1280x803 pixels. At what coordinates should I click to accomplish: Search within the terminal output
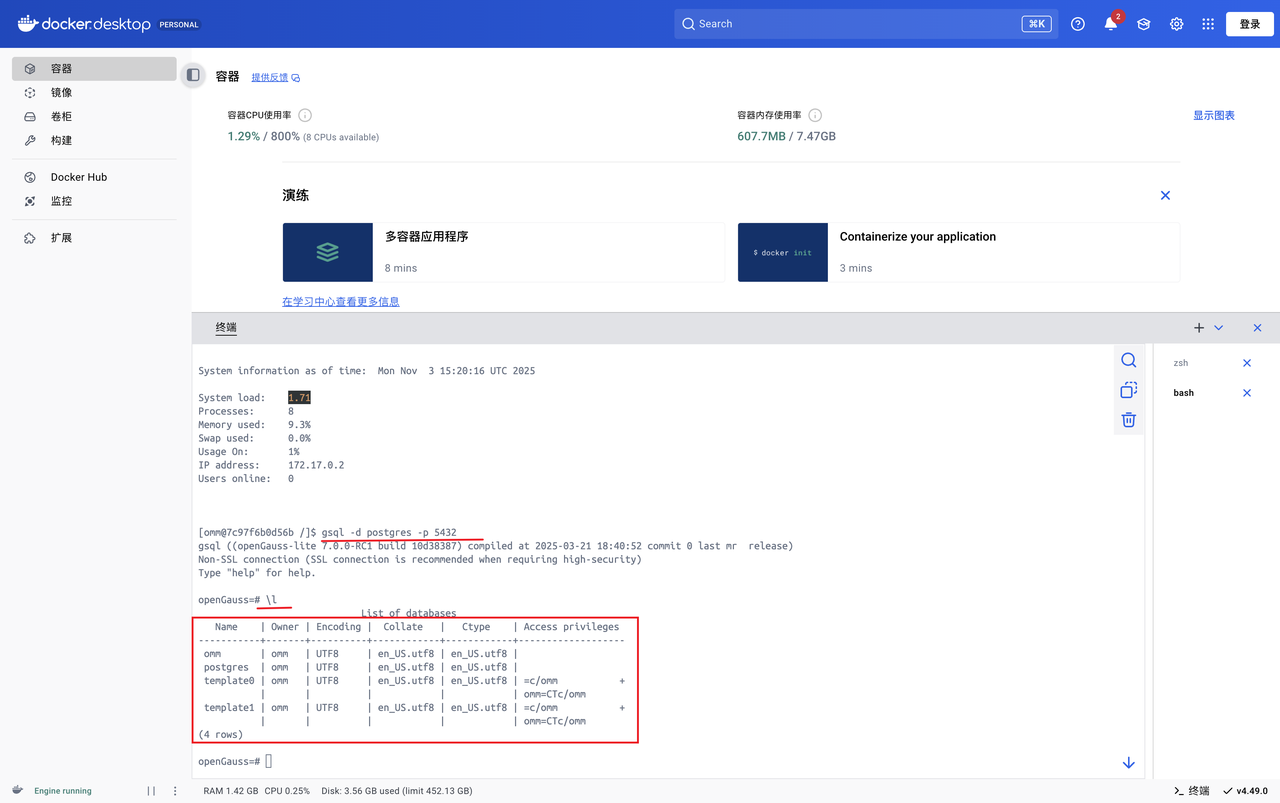pyautogui.click(x=1129, y=361)
